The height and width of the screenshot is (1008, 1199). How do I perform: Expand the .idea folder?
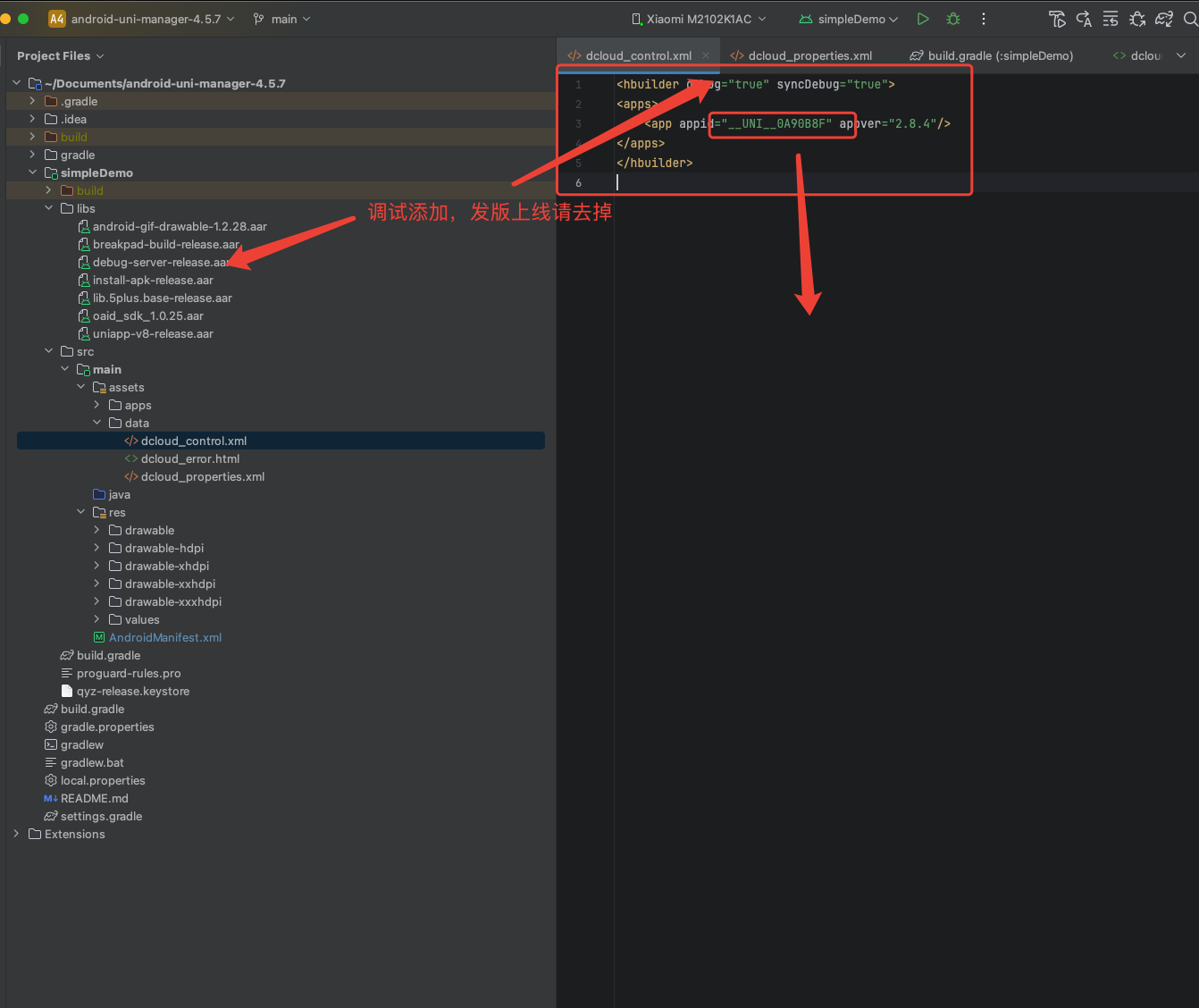coord(32,119)
